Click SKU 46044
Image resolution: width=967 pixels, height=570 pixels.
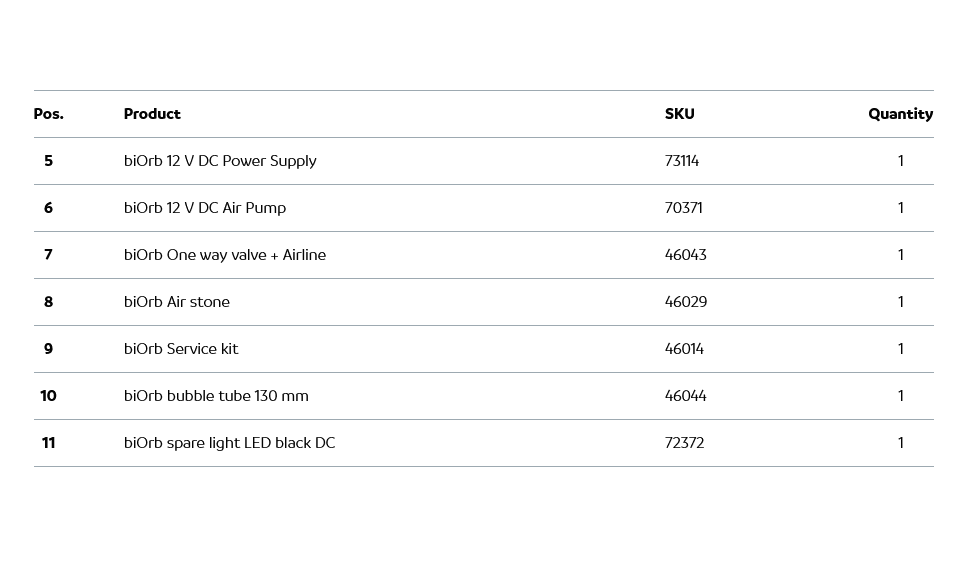click(685, 396)
